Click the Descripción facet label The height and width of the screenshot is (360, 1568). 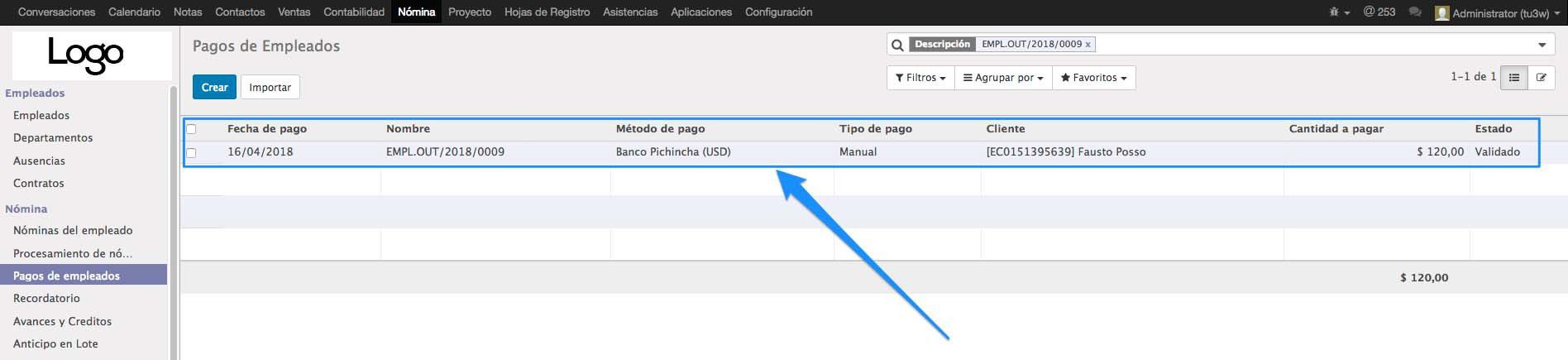(942, 45)
